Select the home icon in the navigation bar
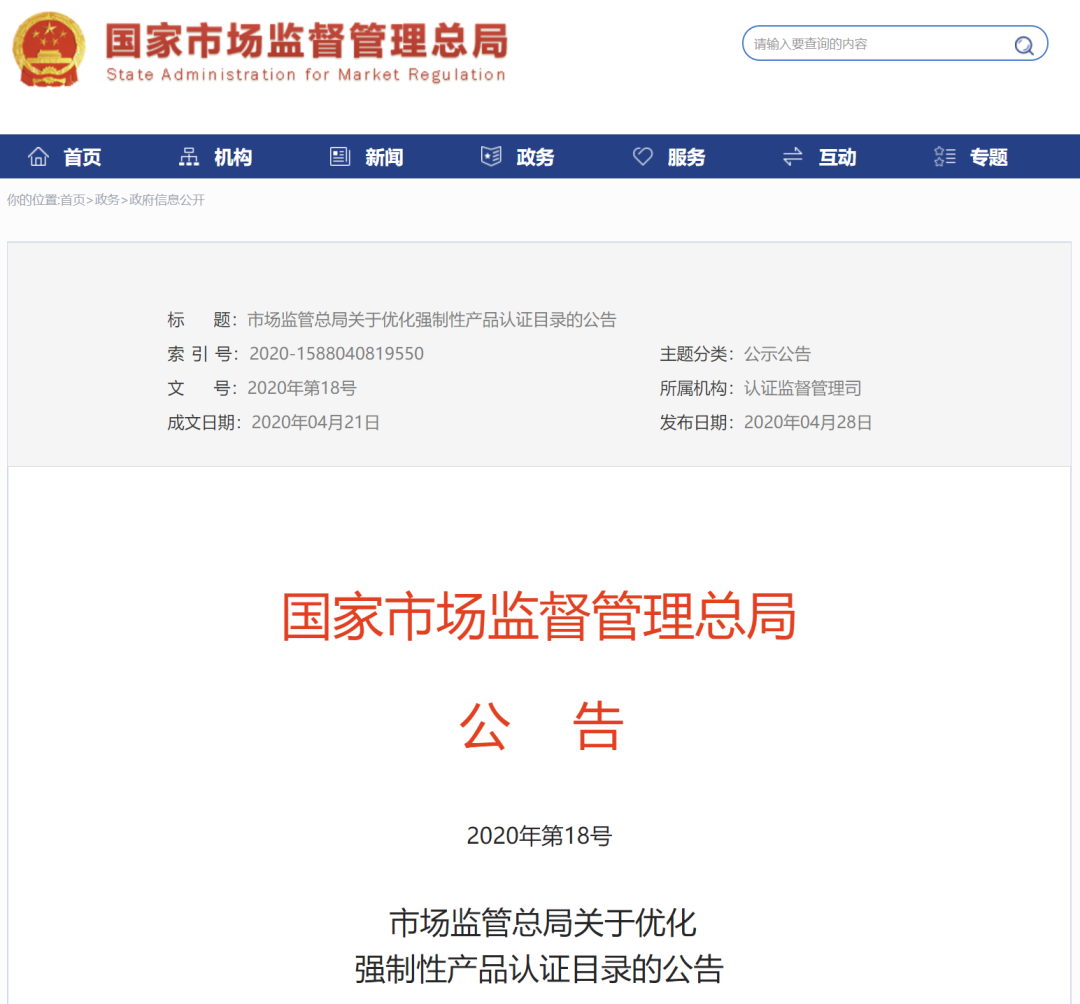The width and height of the screenshot is (1080, 1004). [x=38, y=156]
